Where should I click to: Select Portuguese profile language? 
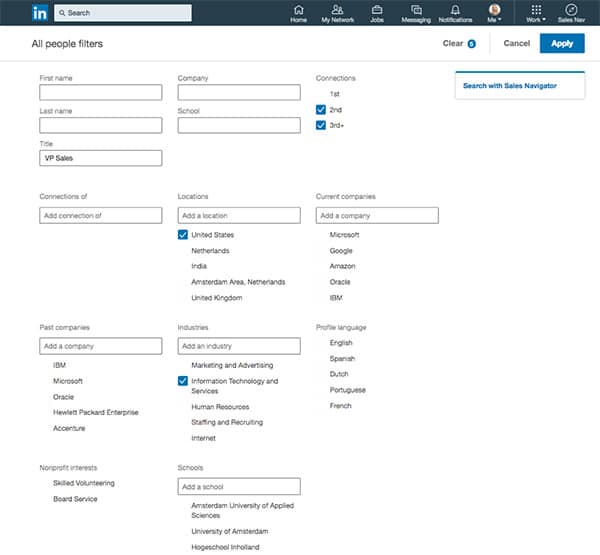[347, 390]
